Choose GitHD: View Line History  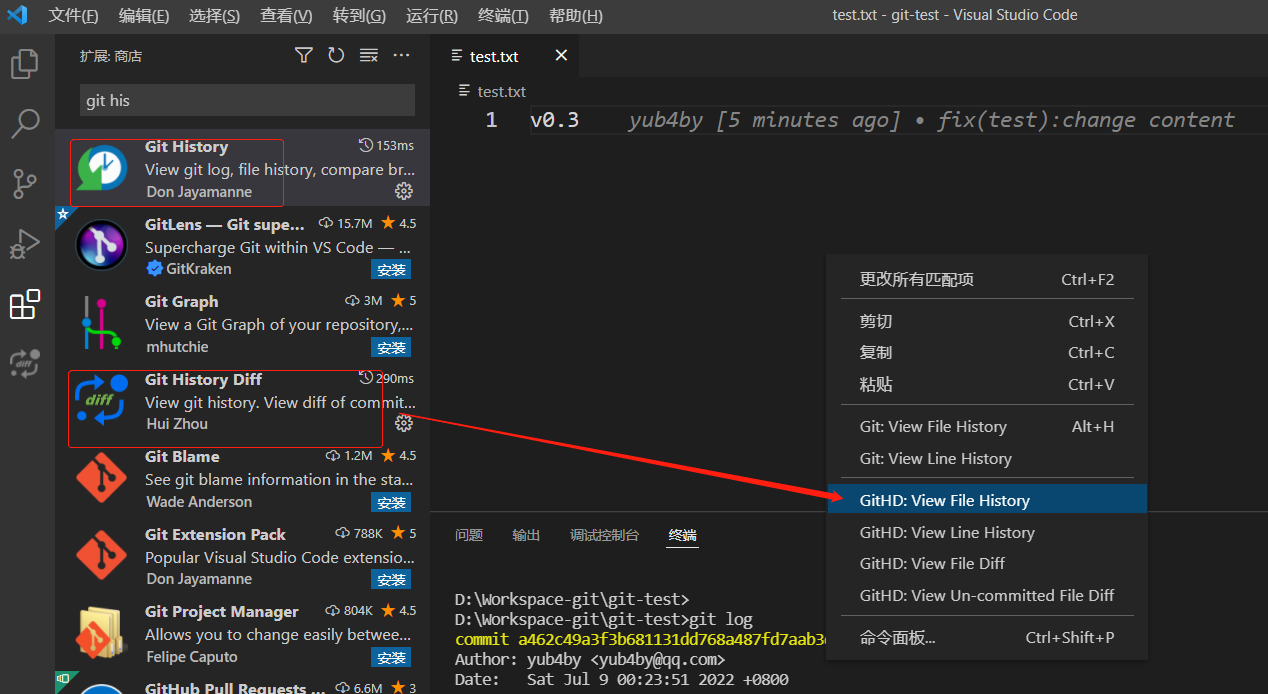987,533
